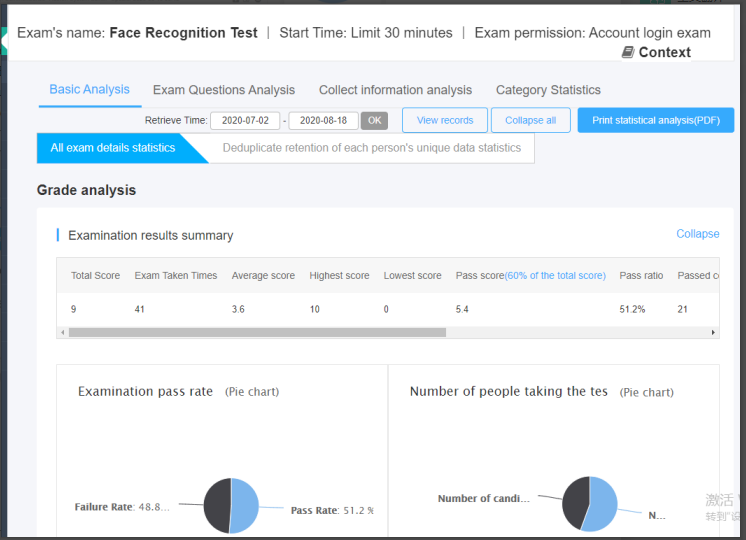
Task: Select All exam details statistics option
Action: pos(113,148)
